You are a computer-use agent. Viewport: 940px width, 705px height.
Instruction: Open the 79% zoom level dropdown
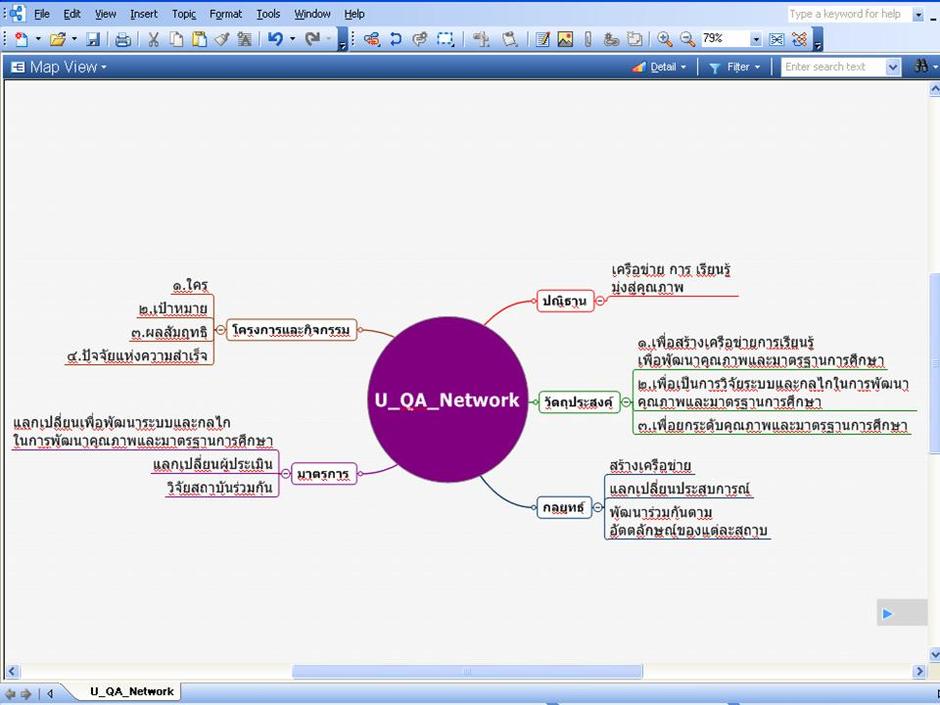(755, 40)
